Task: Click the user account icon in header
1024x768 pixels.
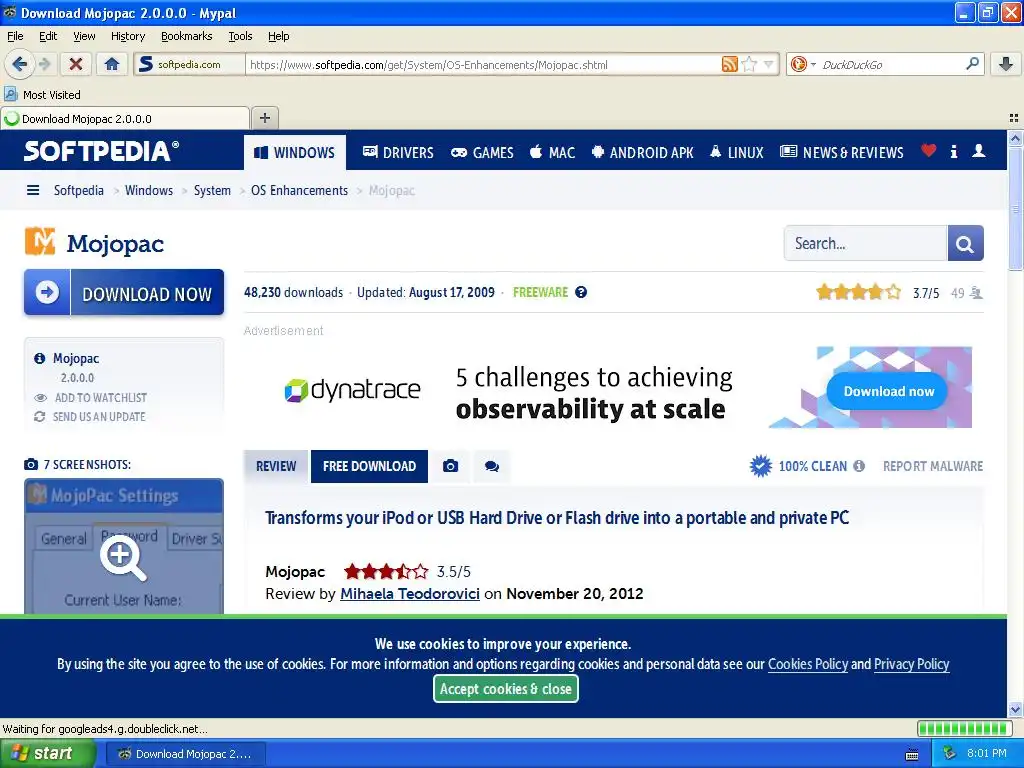Action: [x=978, y=151]
